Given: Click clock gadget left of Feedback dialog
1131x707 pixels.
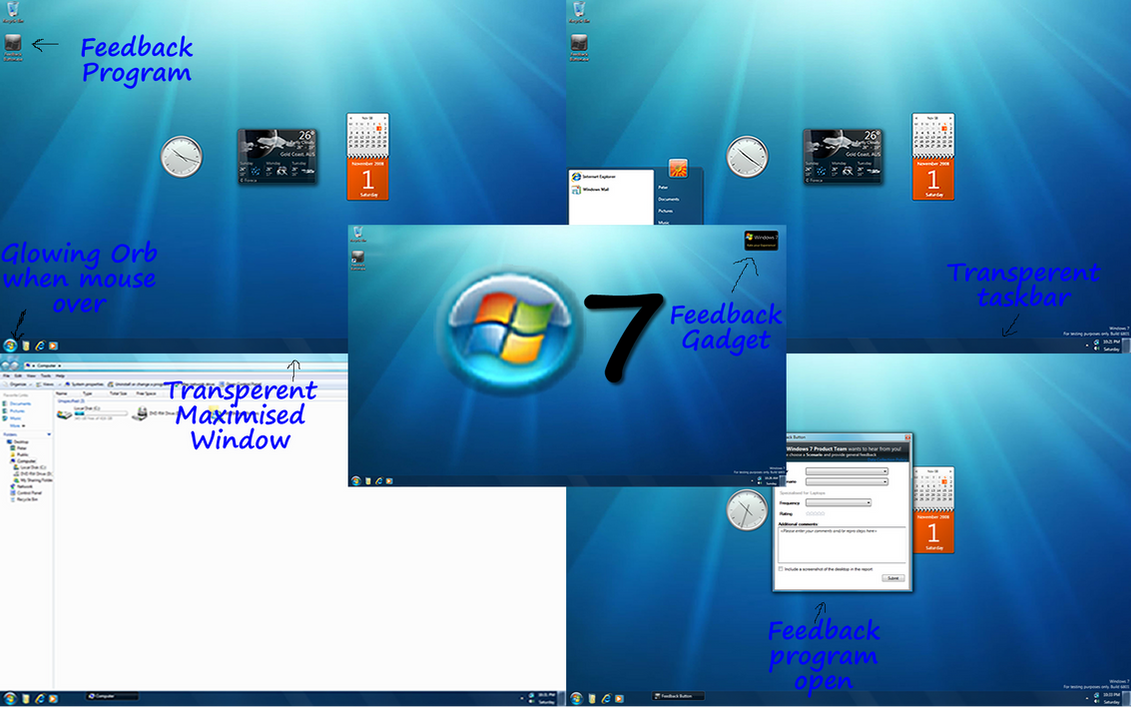Looking at the screenshot, I should (747, 510).
